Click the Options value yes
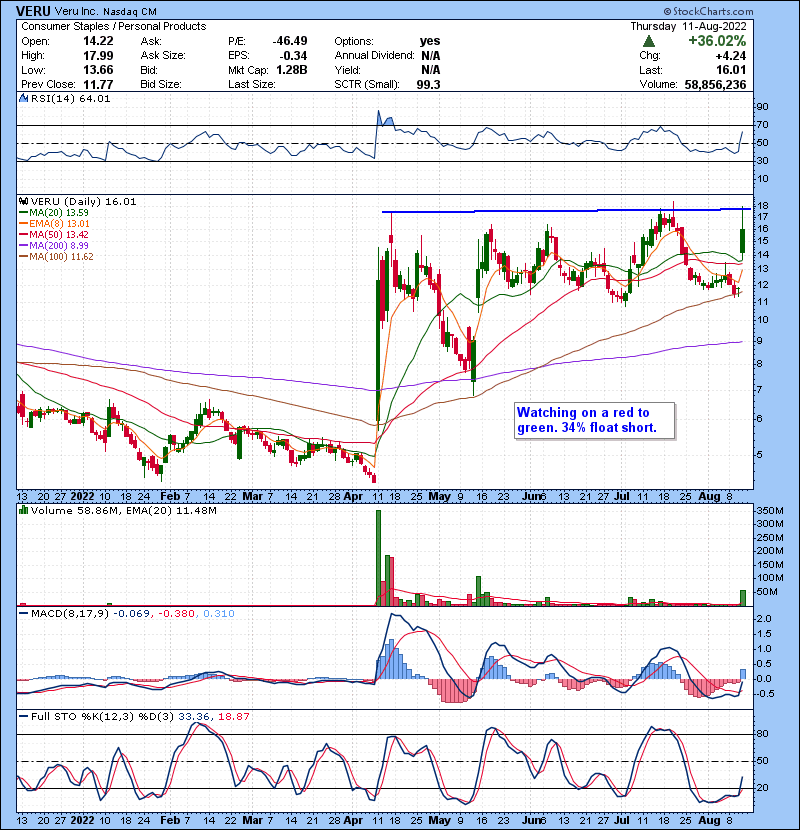Screen dimensions: 800x830 click(430, 41)
